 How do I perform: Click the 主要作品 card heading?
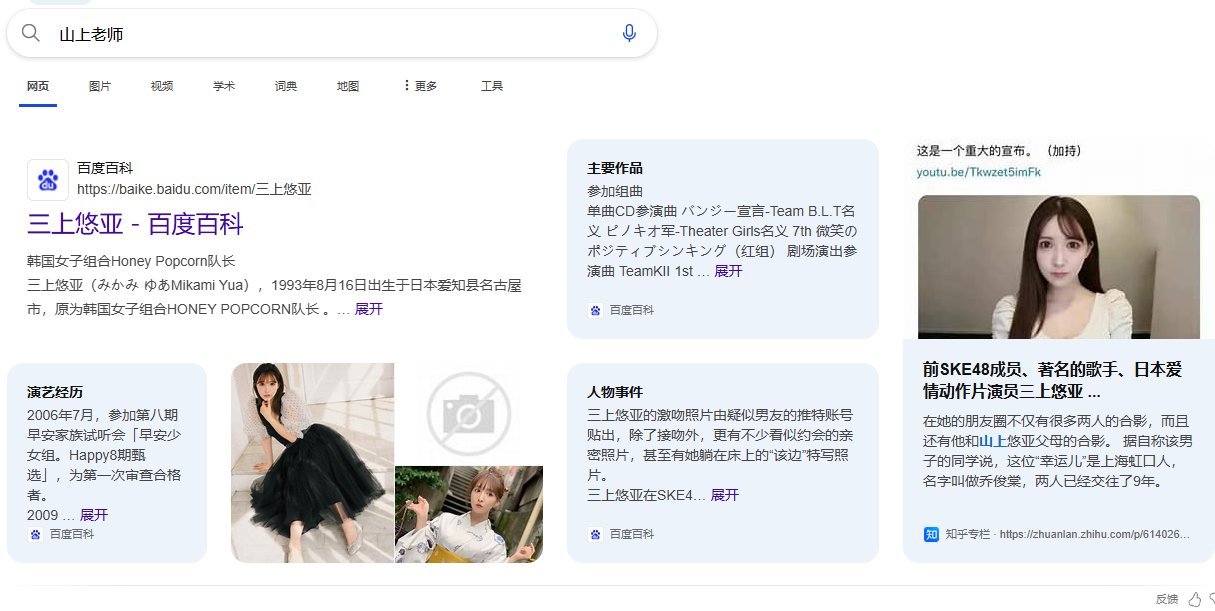(615, 168)
